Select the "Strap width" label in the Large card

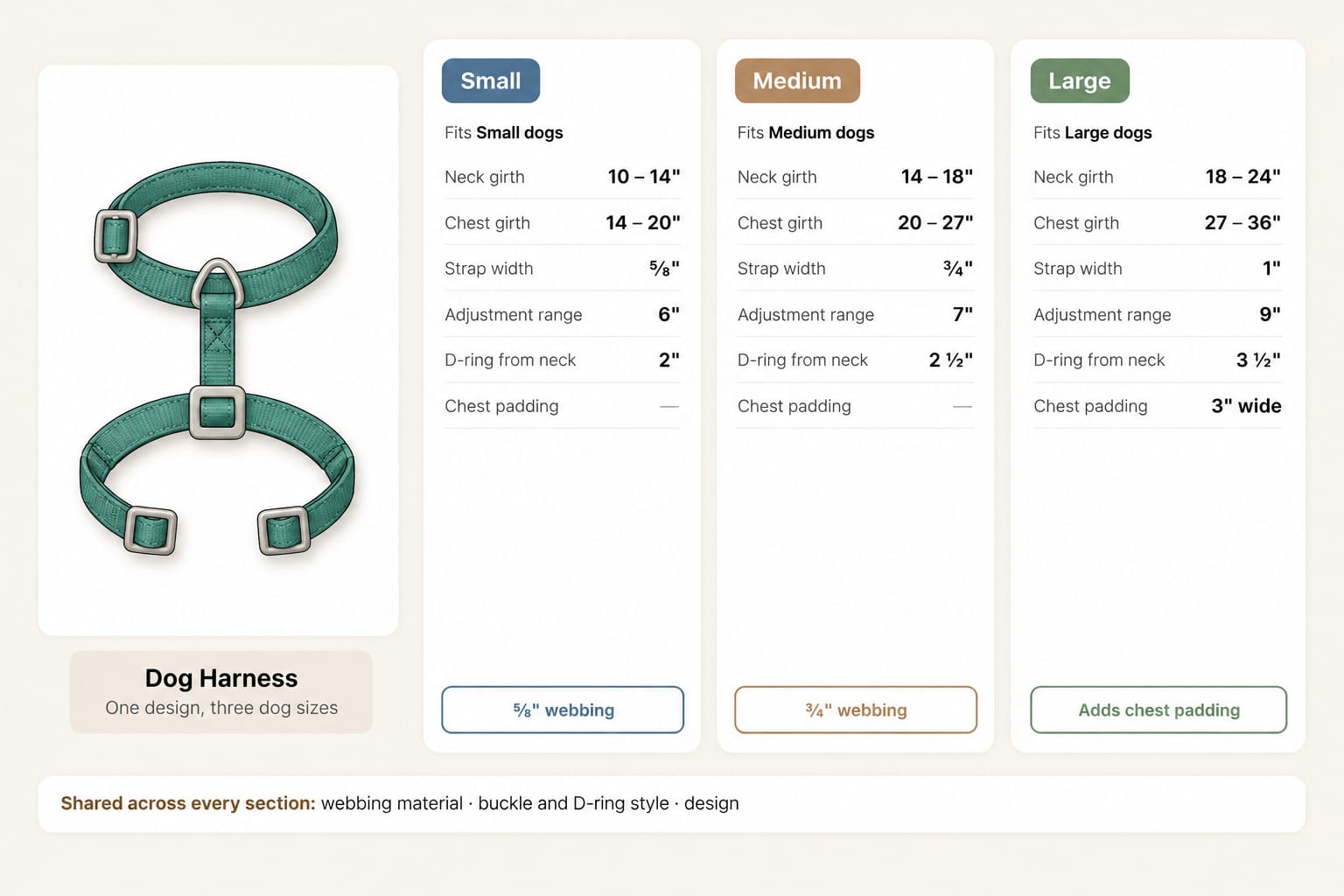pos(1078,269)
